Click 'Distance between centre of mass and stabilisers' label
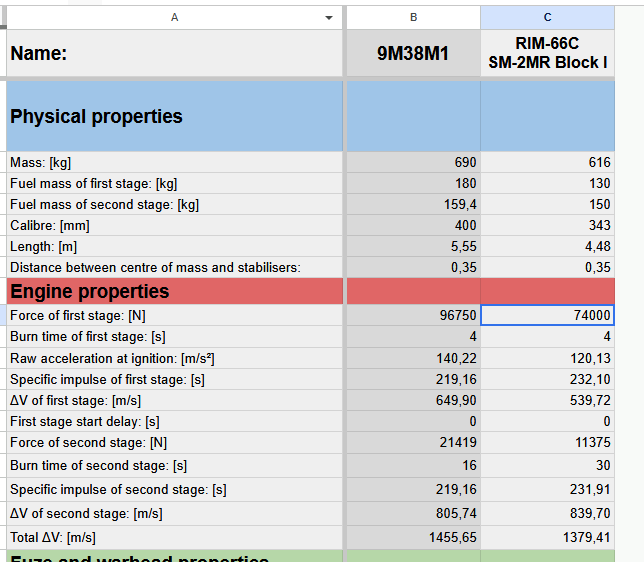644x562 pixels. coord(155,267)
